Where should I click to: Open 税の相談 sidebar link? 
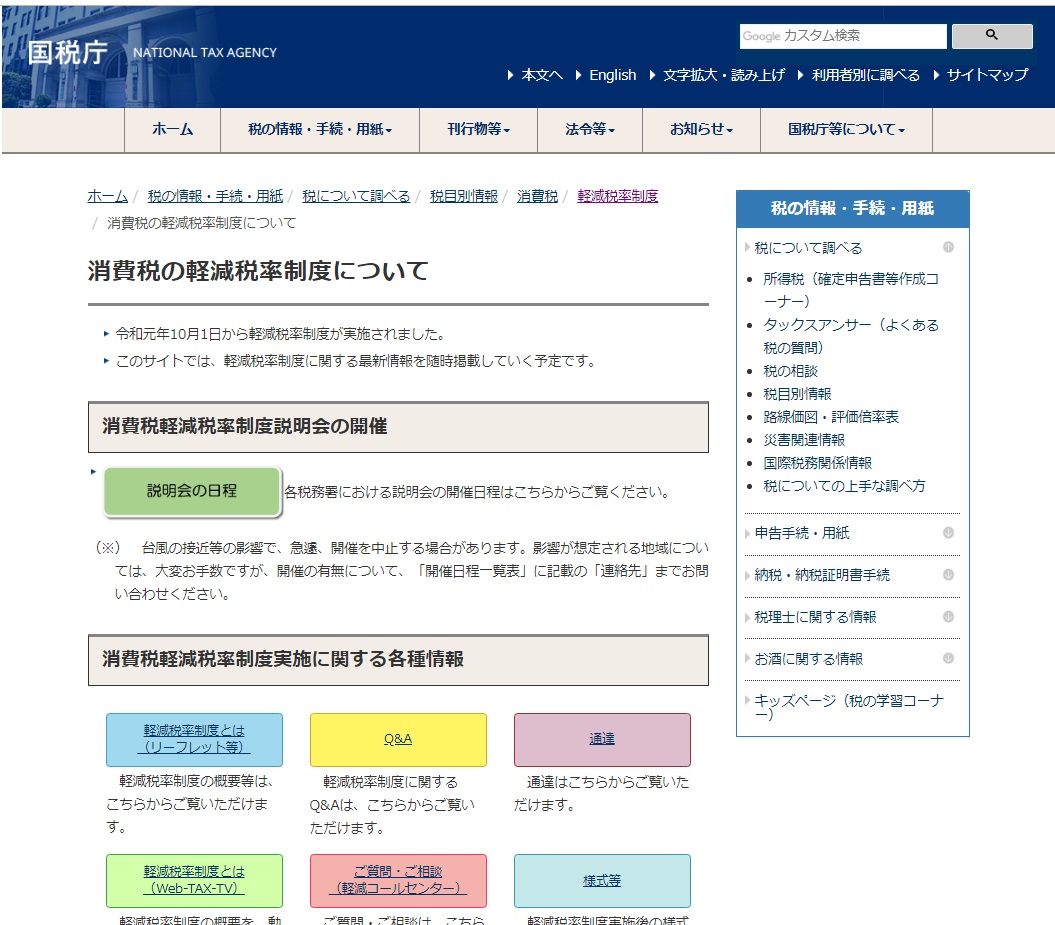point(791,371)
